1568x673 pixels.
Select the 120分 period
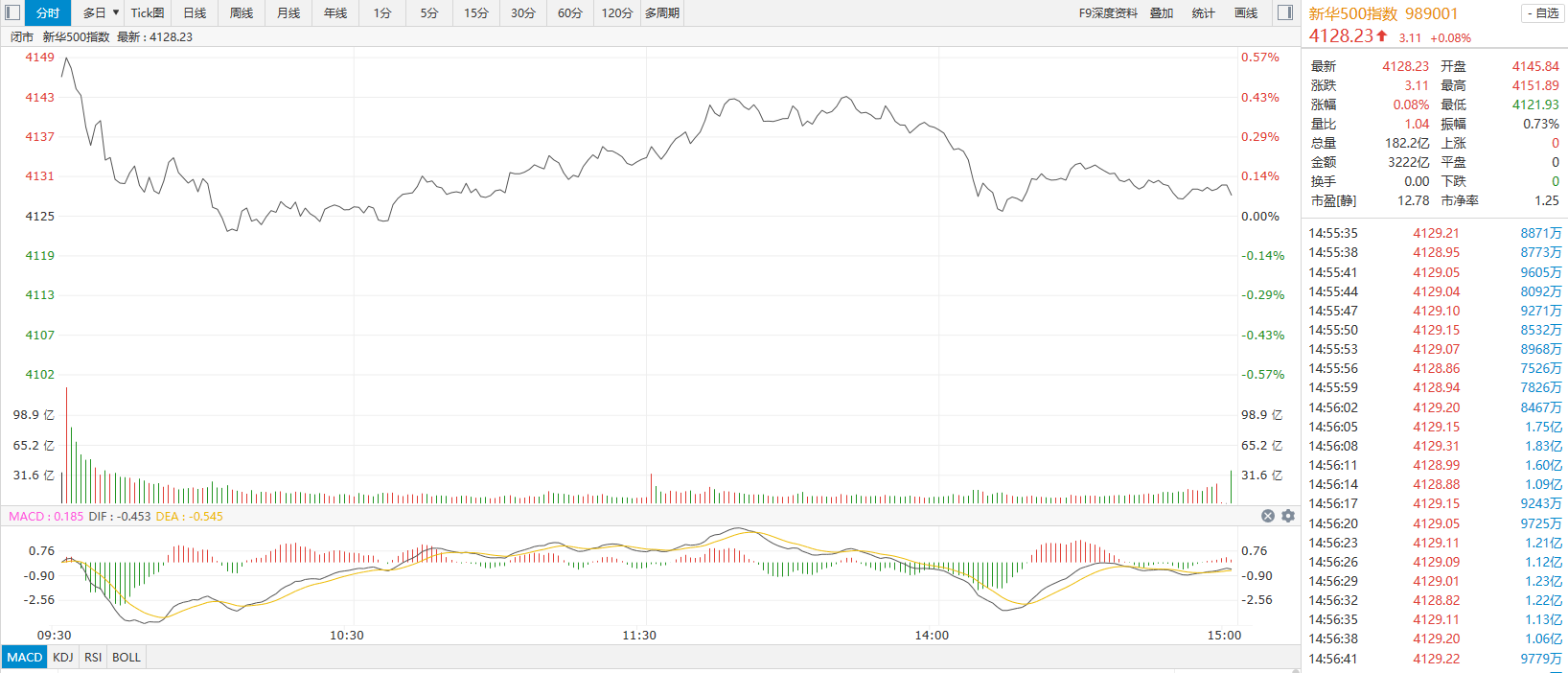point(617,12)
